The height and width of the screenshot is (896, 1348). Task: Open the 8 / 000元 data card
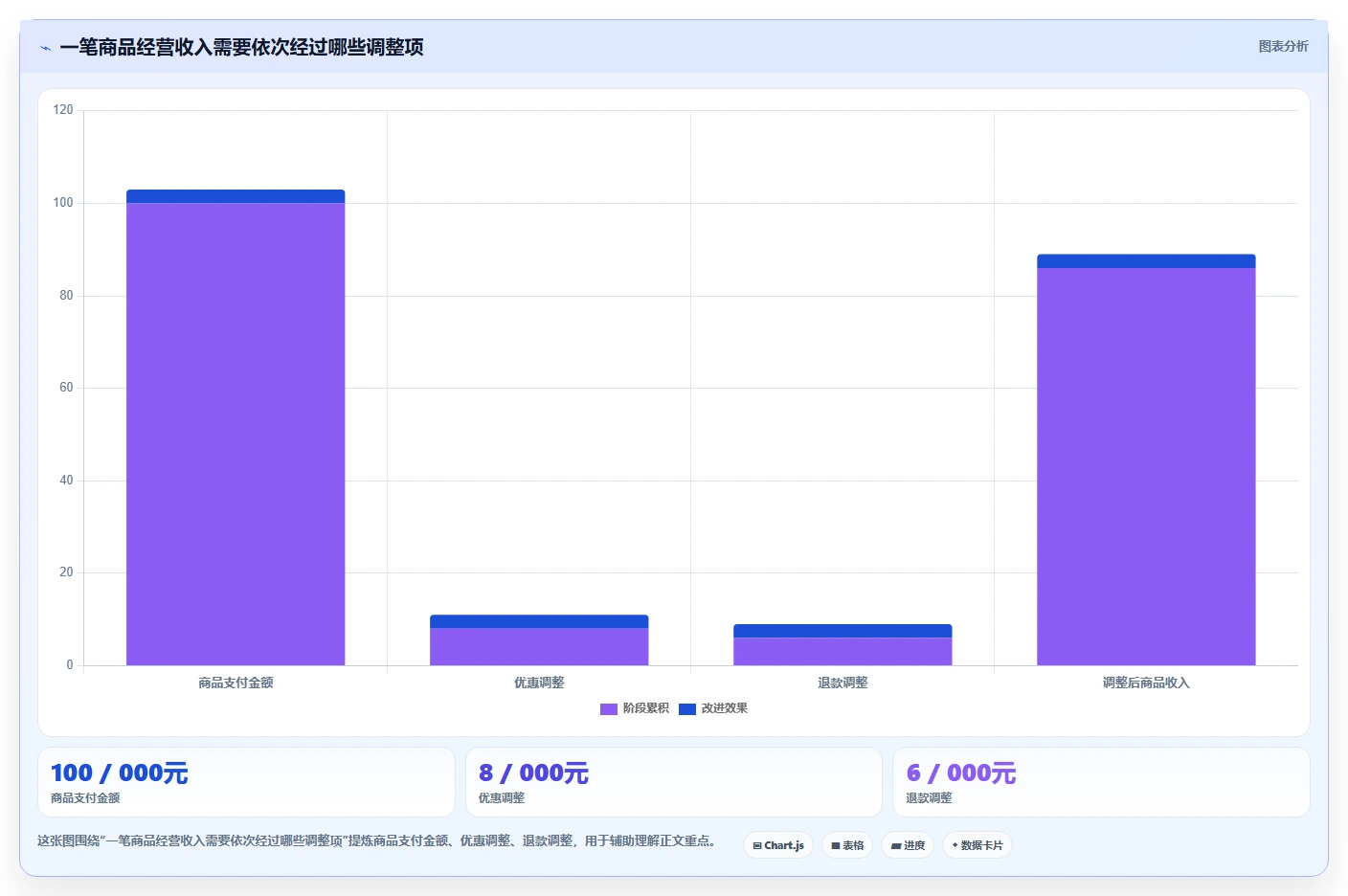point(673,782)
